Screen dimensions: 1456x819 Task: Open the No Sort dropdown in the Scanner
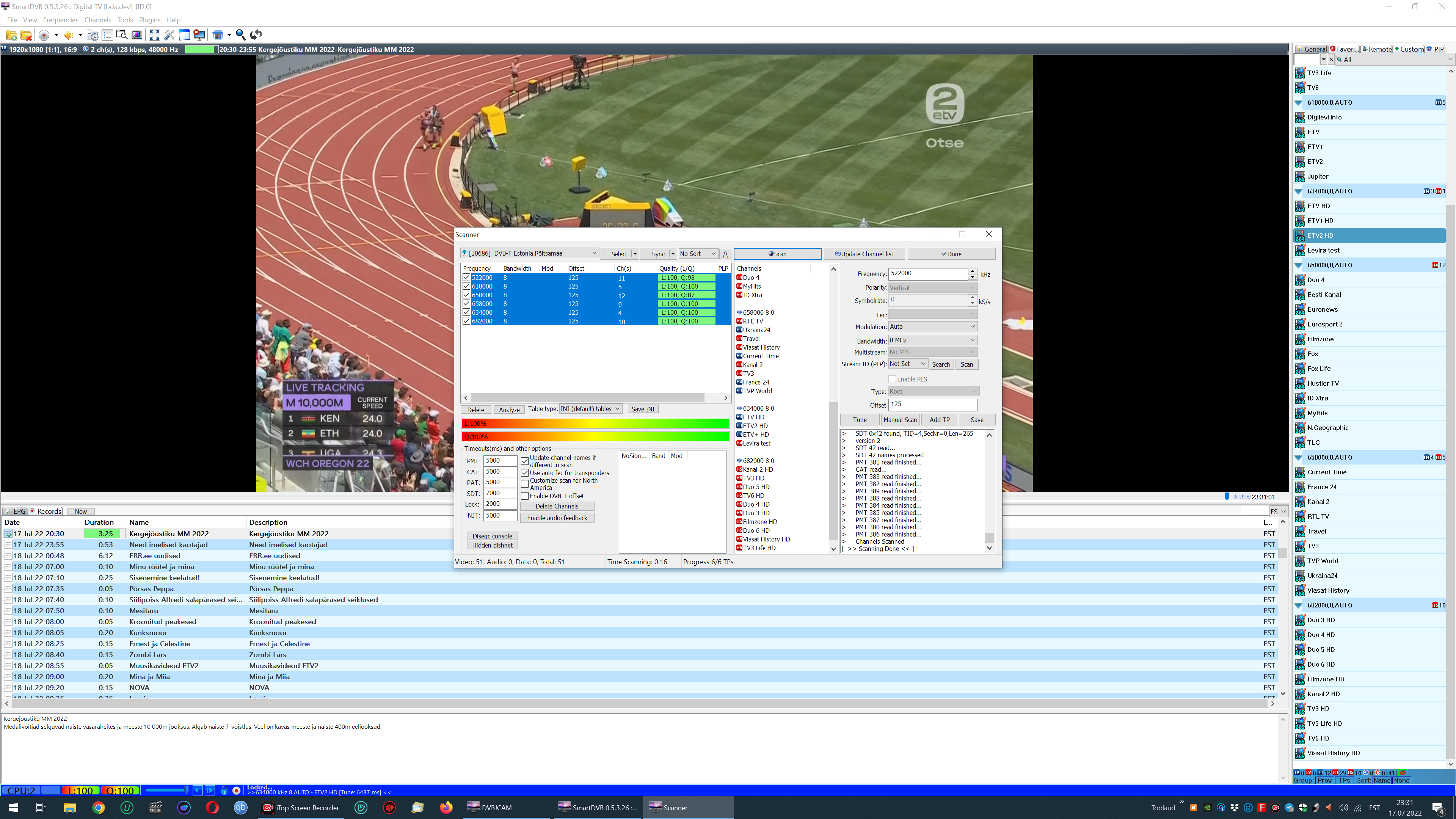pos(698,254)
